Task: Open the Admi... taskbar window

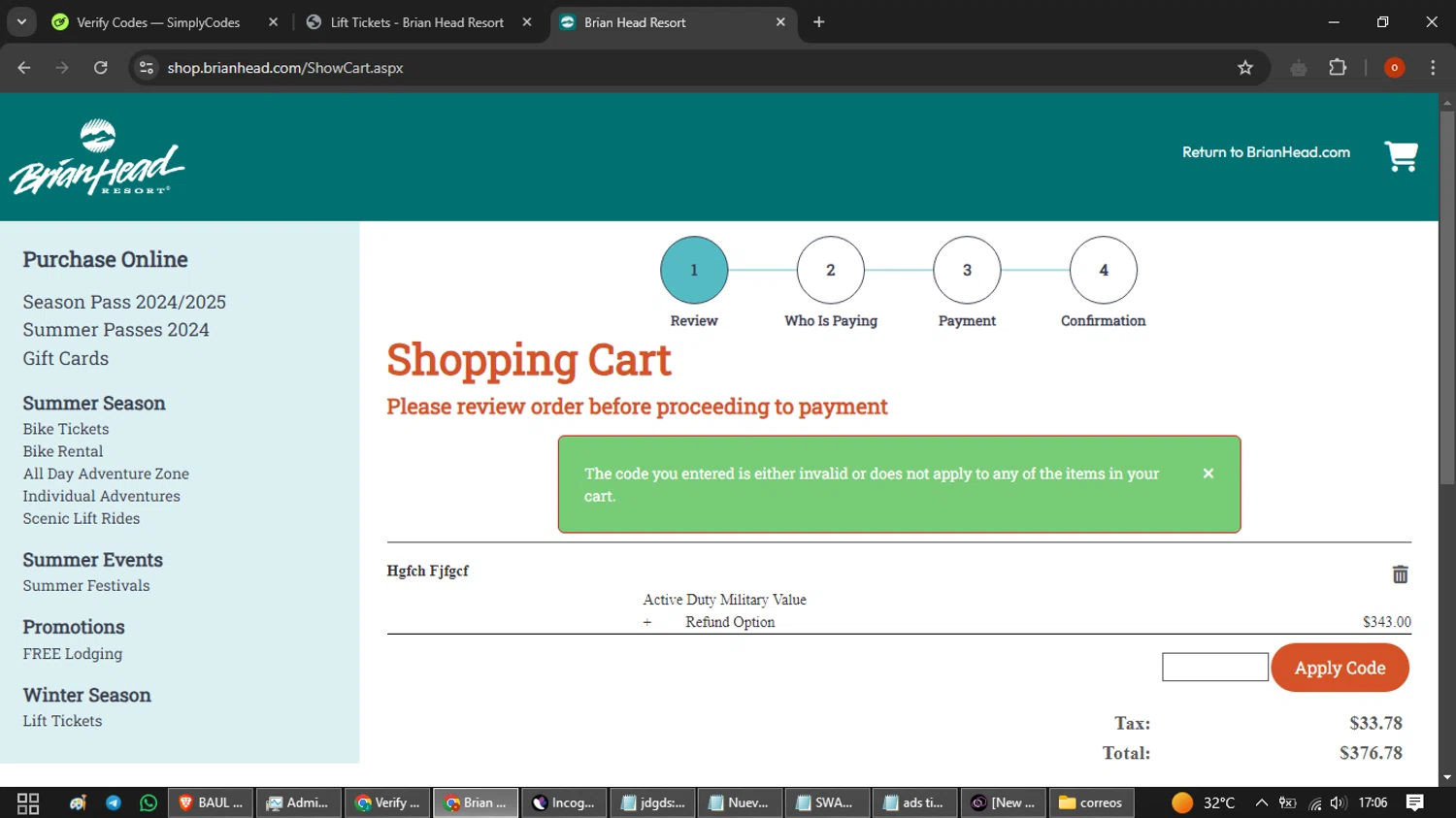Action: (299, 802)
